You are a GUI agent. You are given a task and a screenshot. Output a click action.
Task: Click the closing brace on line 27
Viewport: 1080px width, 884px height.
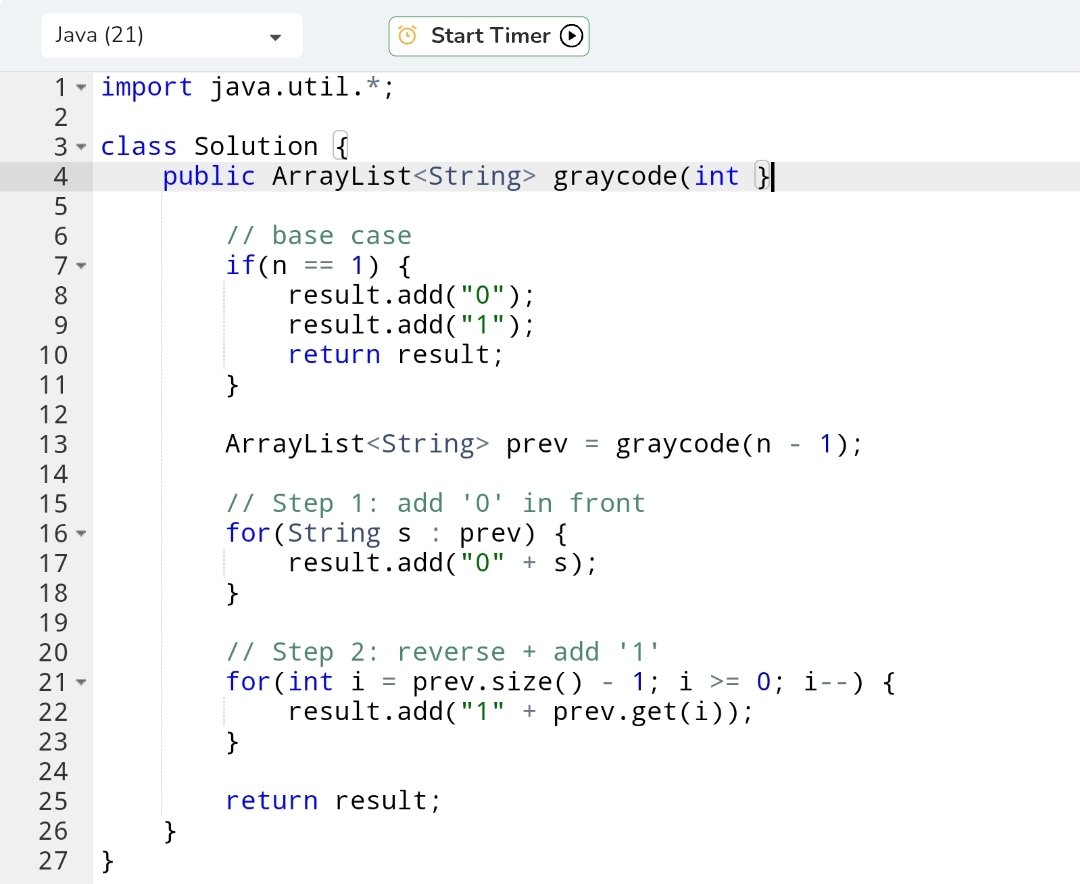pos(107,861)
